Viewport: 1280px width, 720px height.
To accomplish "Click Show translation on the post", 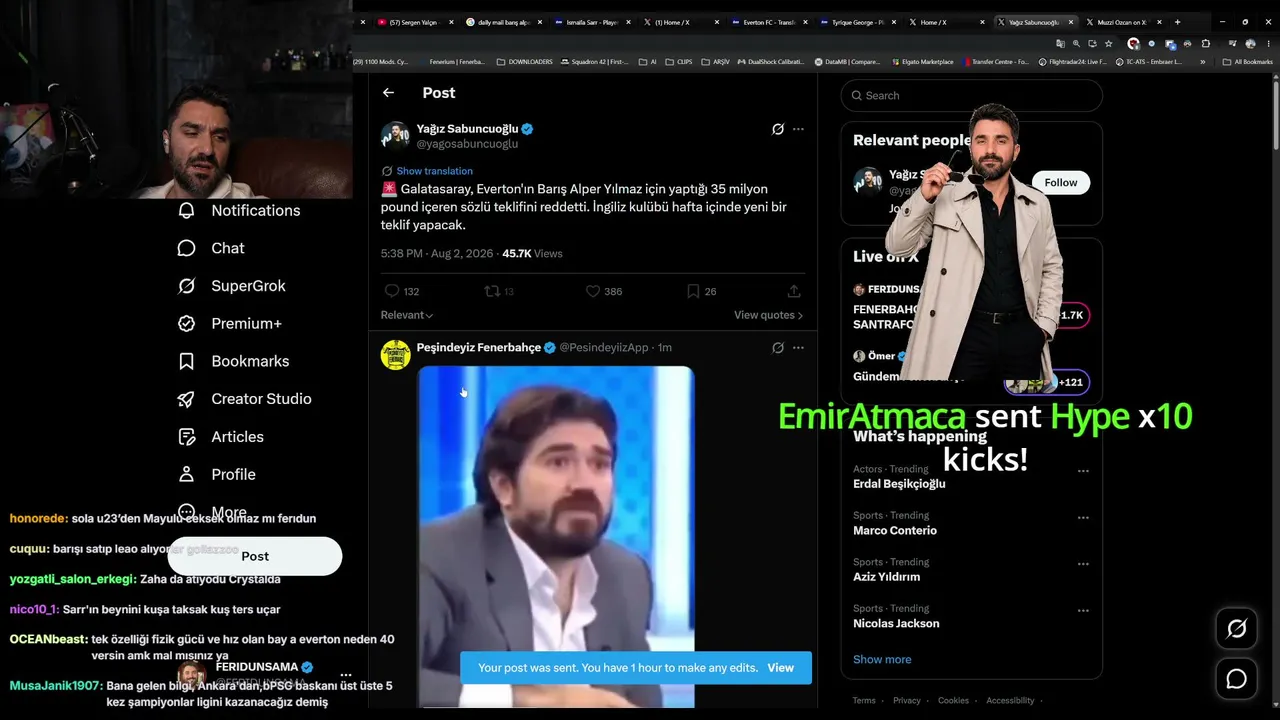I will tap(434, 171).
